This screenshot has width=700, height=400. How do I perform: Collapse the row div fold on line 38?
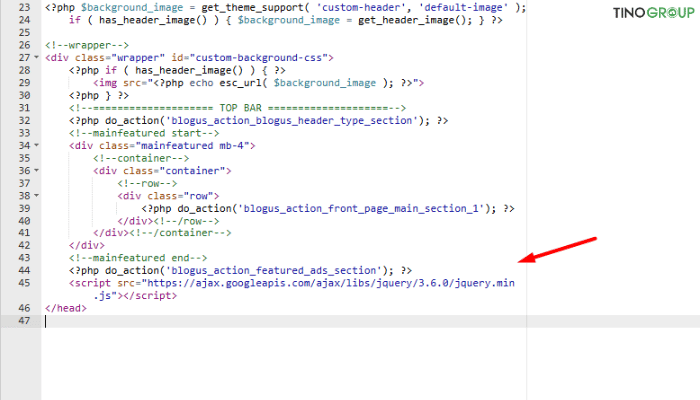pos(37,196)
